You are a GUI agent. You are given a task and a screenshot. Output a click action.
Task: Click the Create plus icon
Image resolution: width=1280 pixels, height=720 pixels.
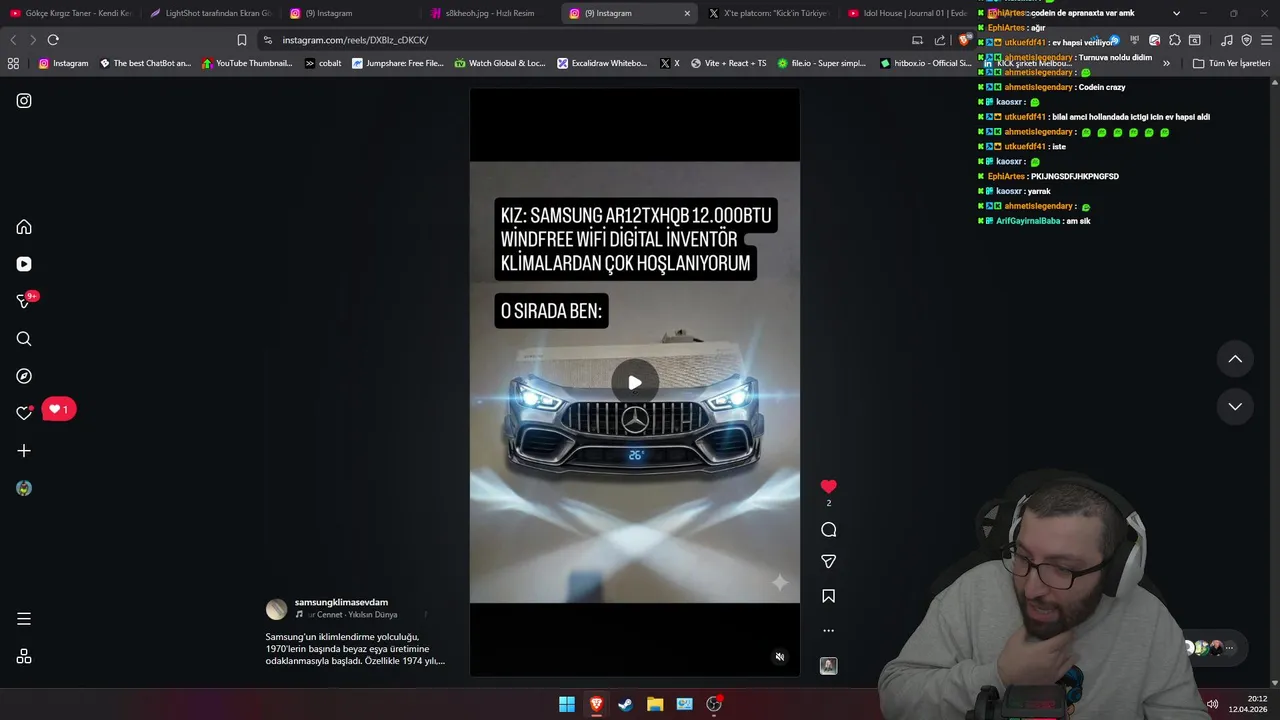point(24,451)
